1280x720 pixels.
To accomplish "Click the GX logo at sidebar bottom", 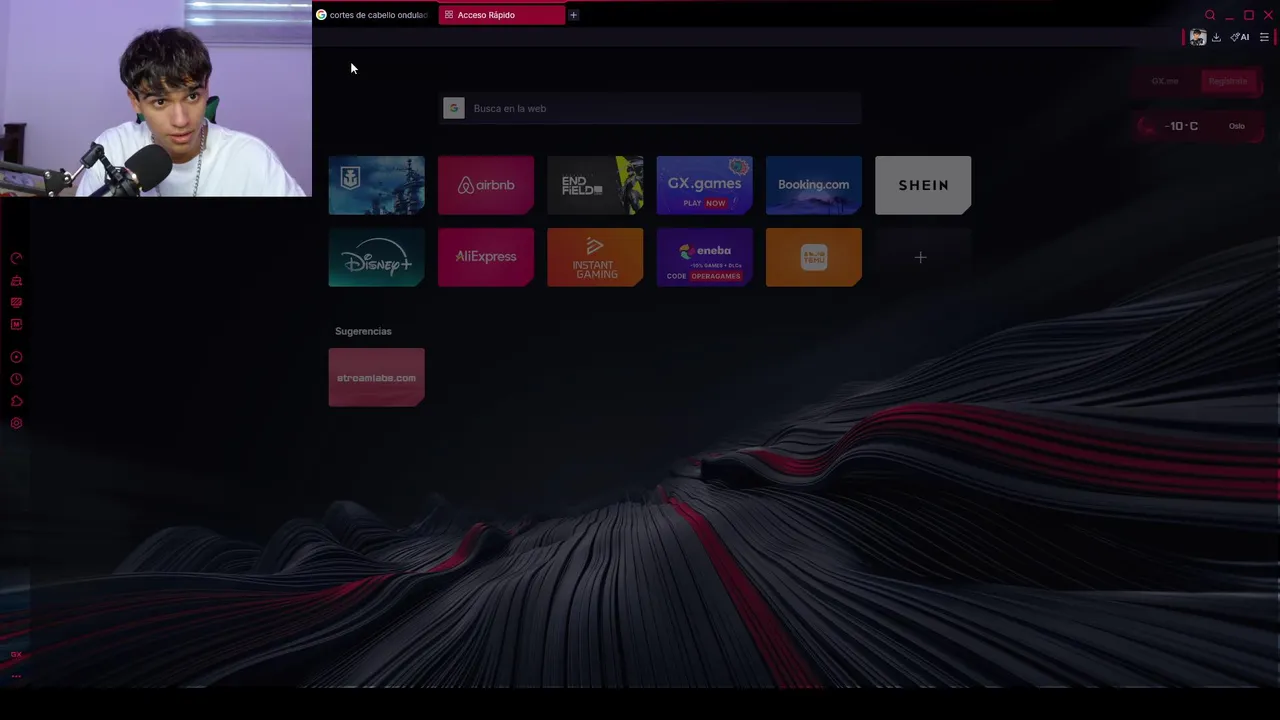I will (x=16, y=655).
